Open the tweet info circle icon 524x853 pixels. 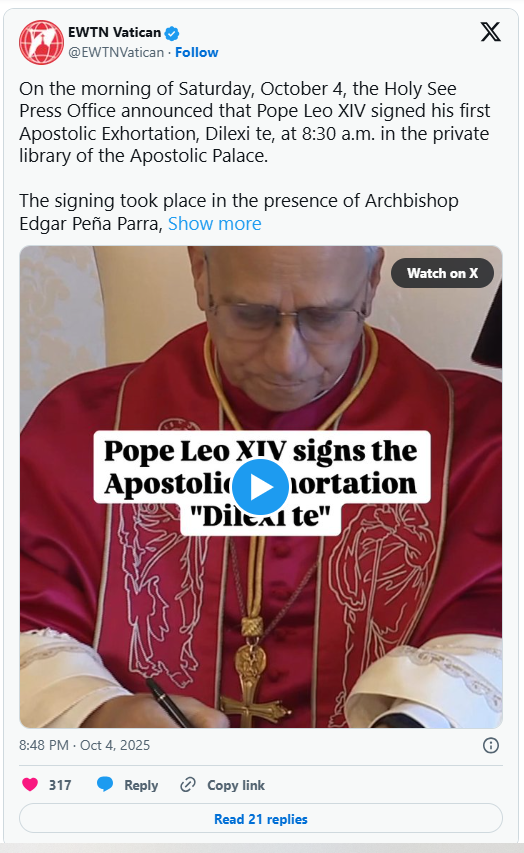tap(491, 745)
